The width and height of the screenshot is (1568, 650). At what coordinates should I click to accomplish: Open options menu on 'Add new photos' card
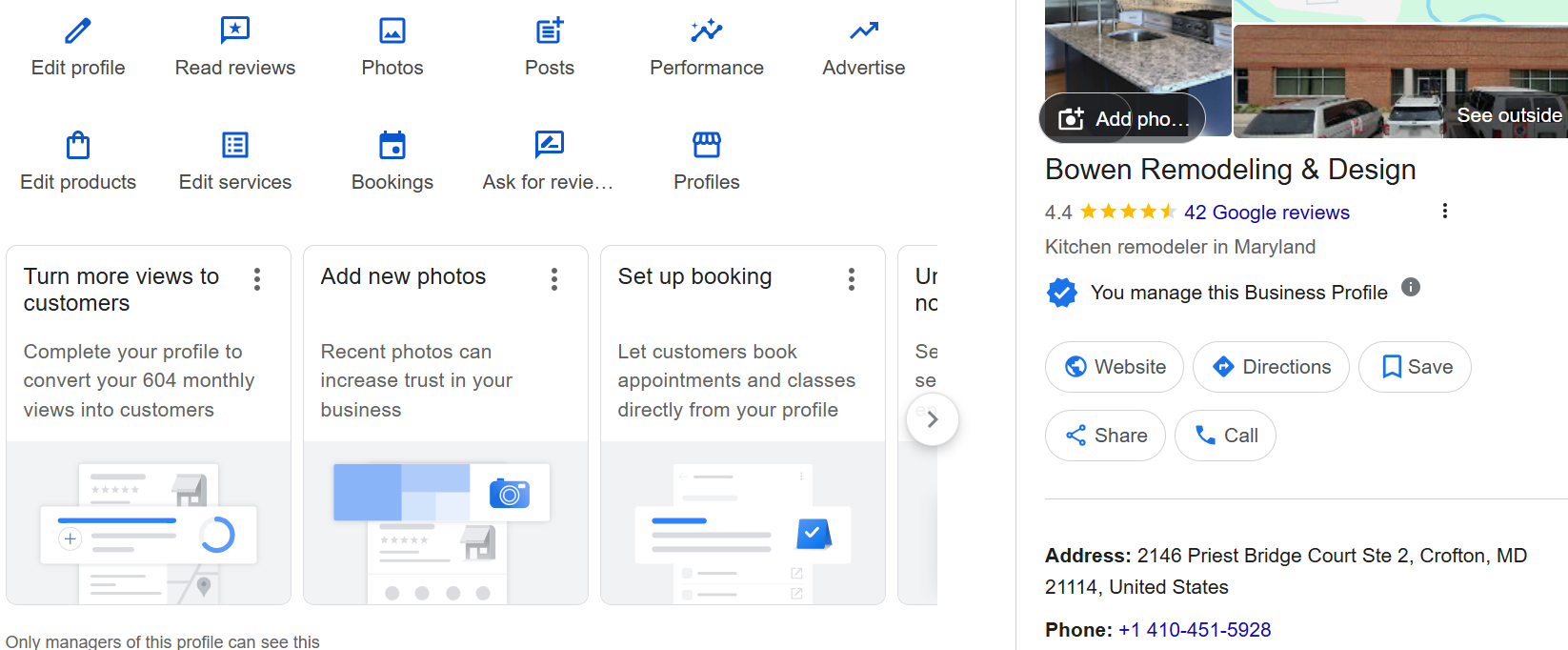point(554,279)
